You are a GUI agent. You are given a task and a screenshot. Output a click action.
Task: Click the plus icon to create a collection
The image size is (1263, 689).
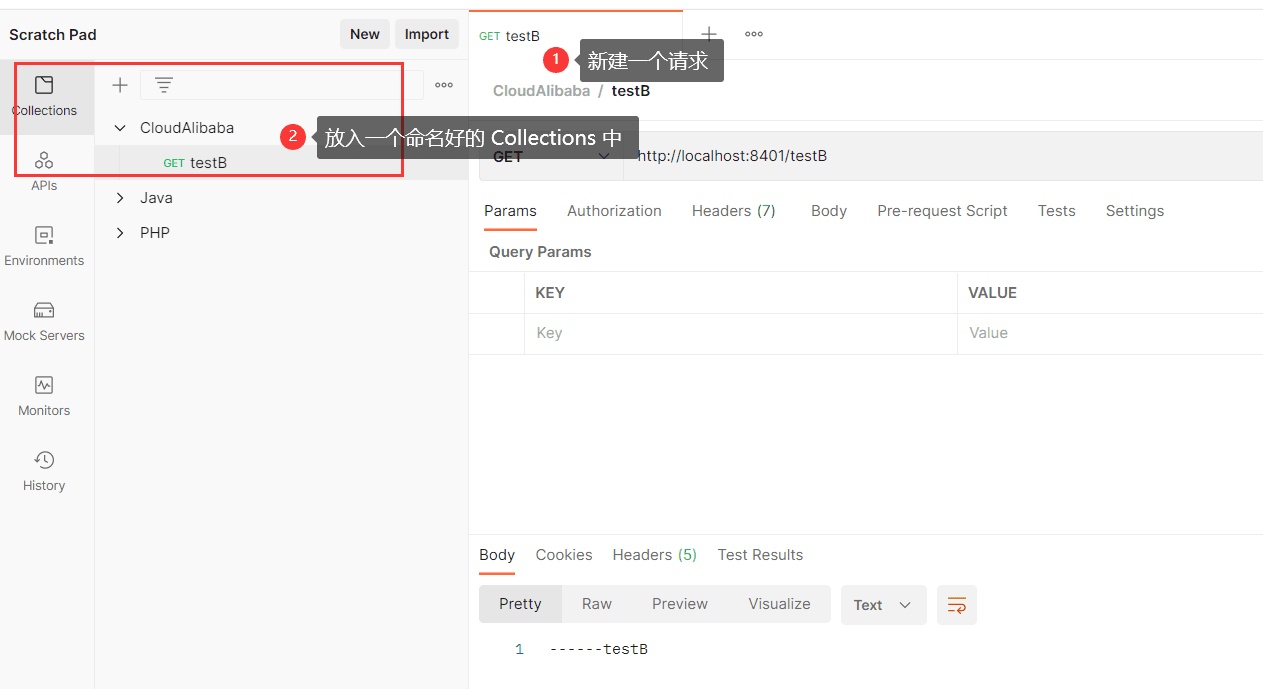point(120,85)
